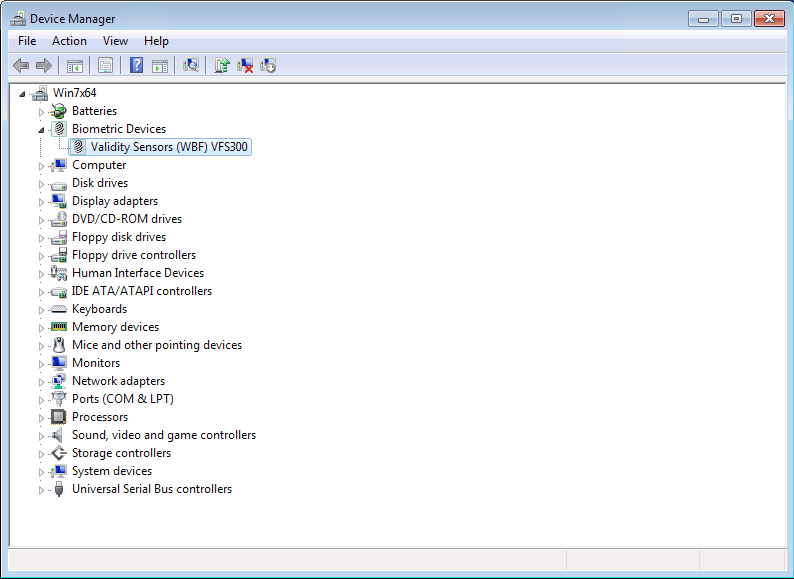Click the Mice and pointing devices icon

click(x=59, y=345)
